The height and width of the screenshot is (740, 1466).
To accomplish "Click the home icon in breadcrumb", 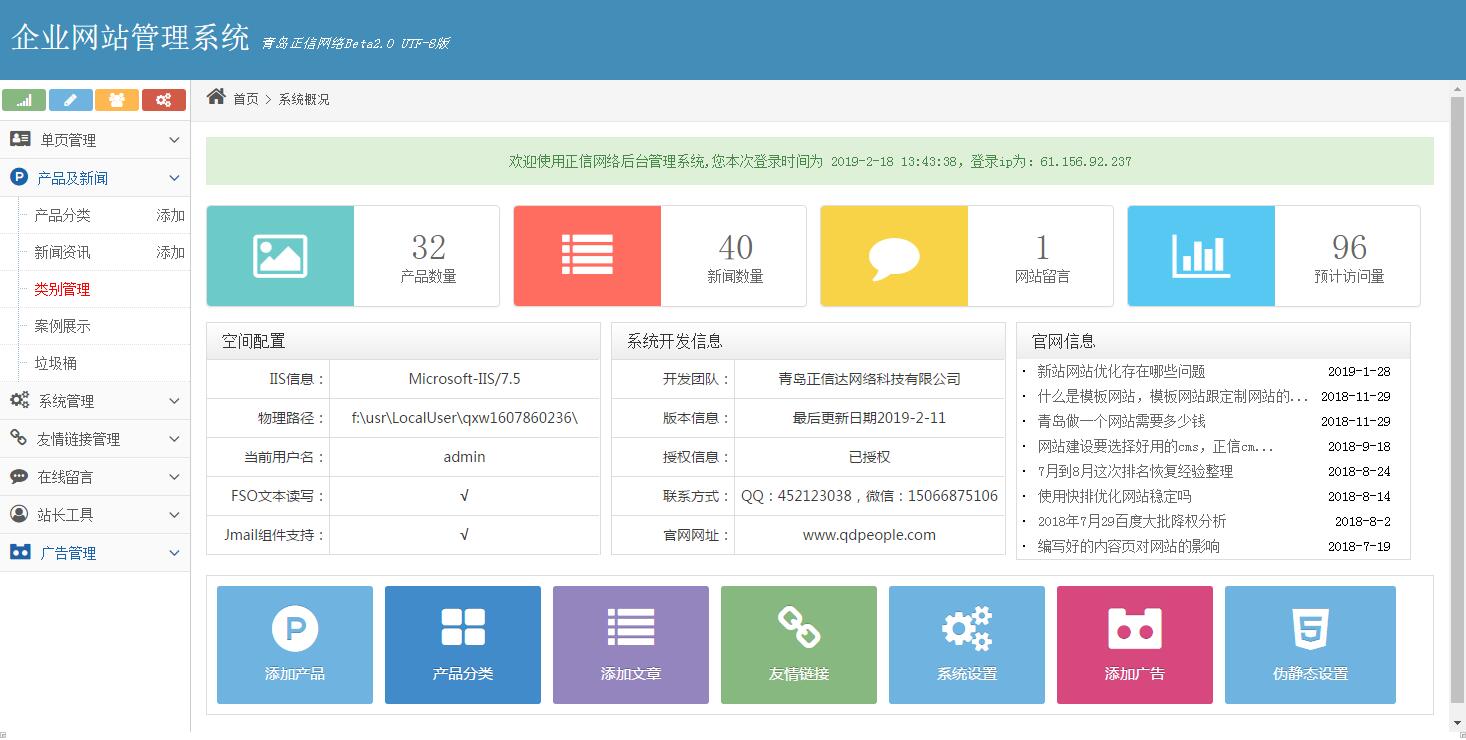I will click(216, 97).
